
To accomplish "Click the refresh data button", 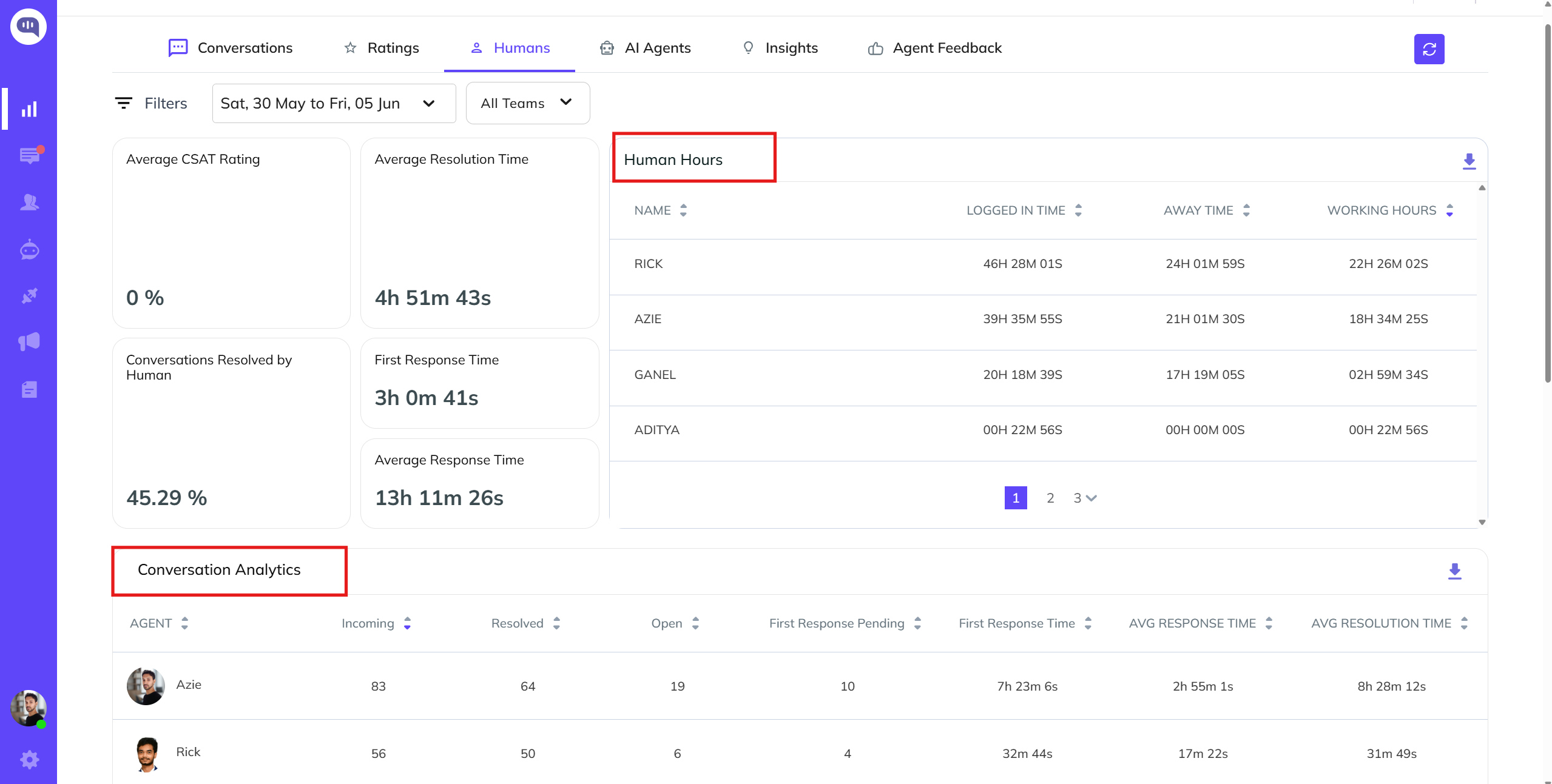I will click(1429, 49).
